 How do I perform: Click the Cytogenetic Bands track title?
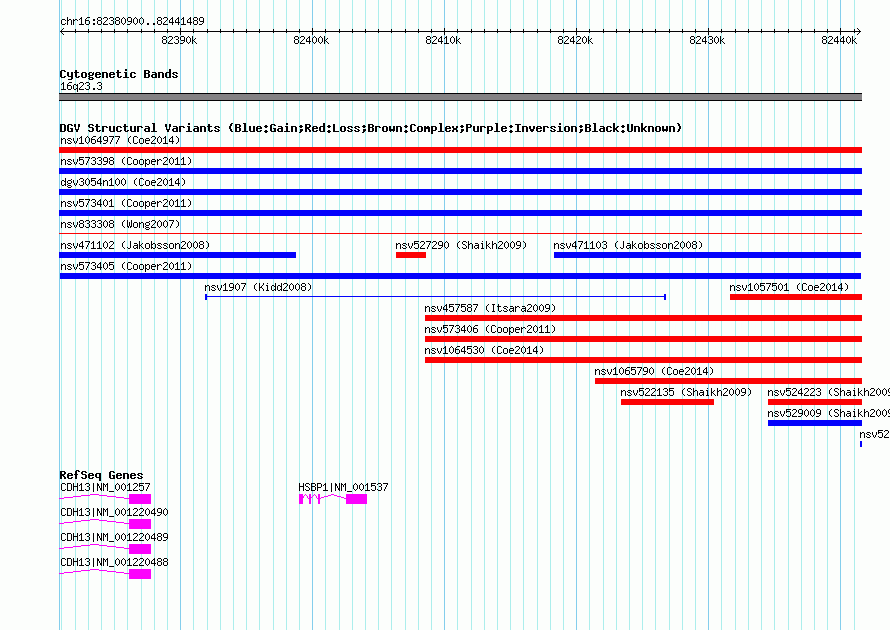(119, 74)
